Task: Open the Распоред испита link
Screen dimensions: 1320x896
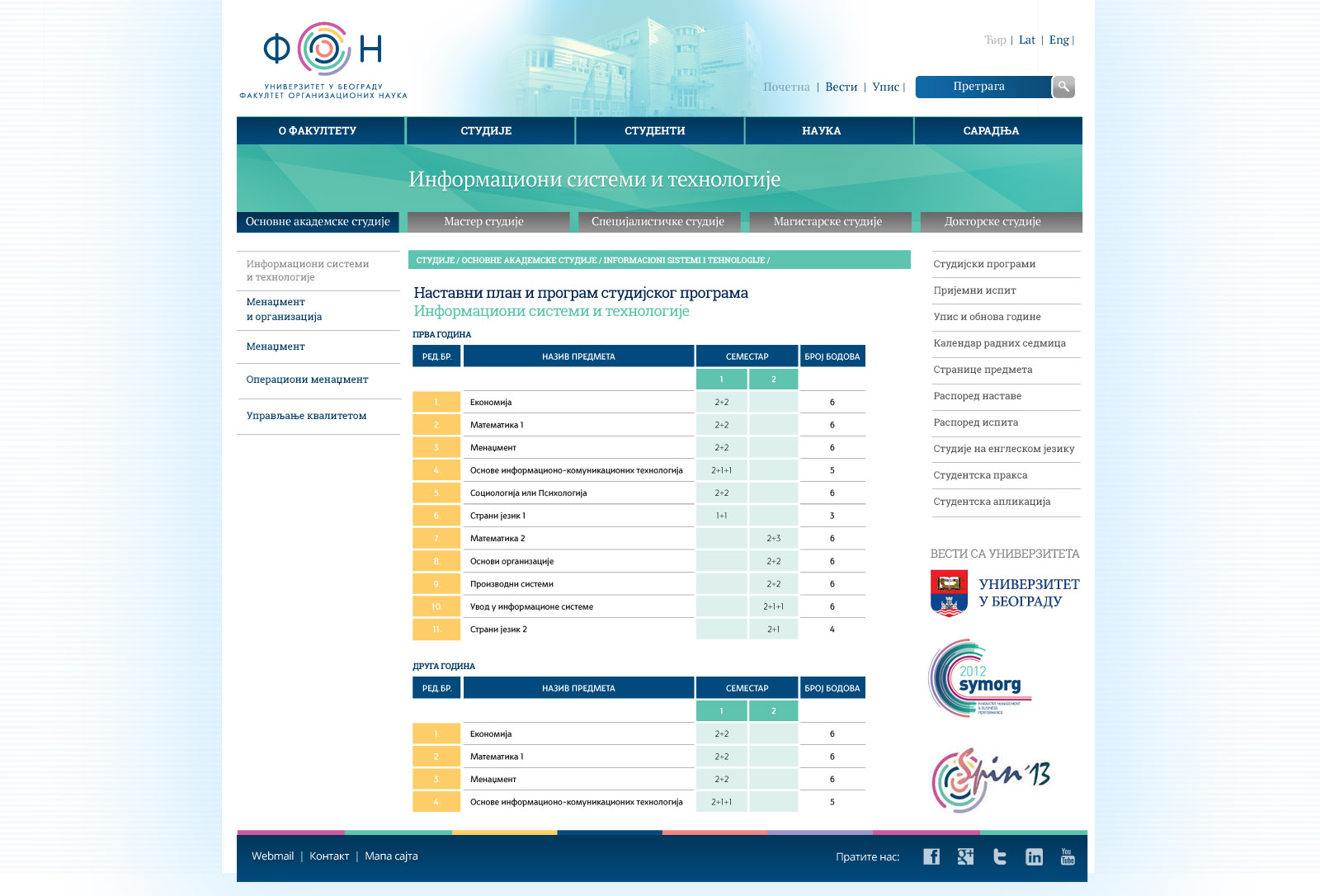Action: click(x=976, y=422)
